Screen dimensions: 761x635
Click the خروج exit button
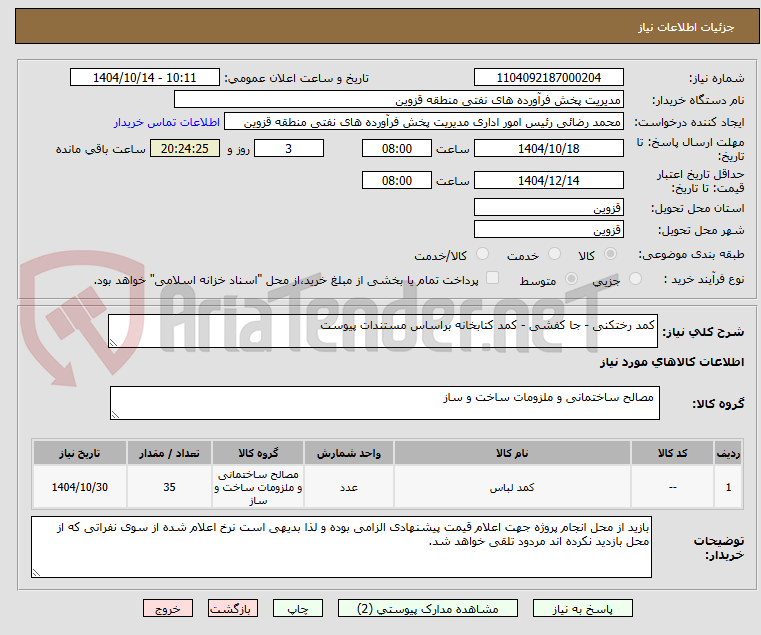point(168,608)
